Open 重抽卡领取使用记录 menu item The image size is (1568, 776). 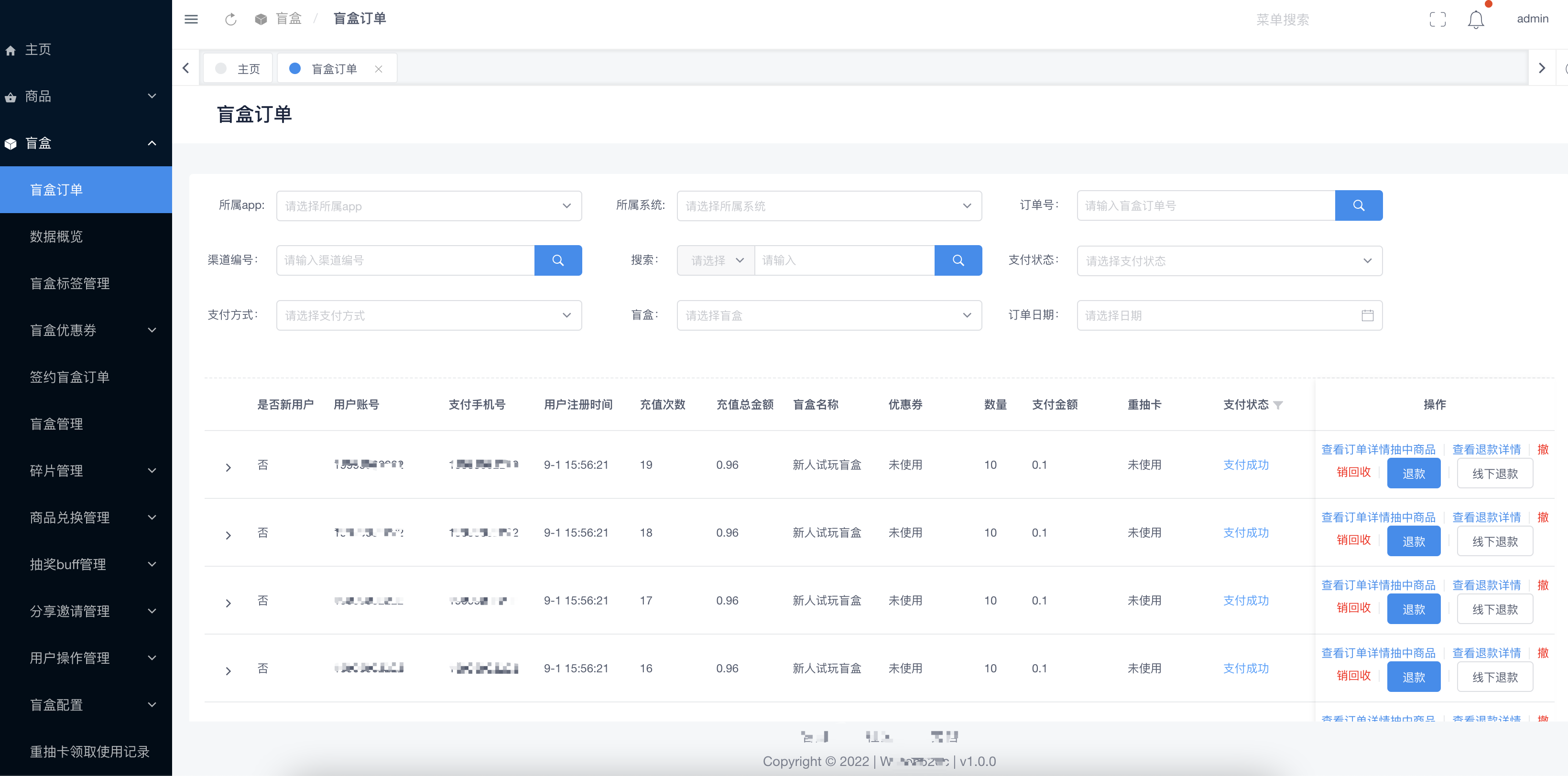tap(86, 752)
